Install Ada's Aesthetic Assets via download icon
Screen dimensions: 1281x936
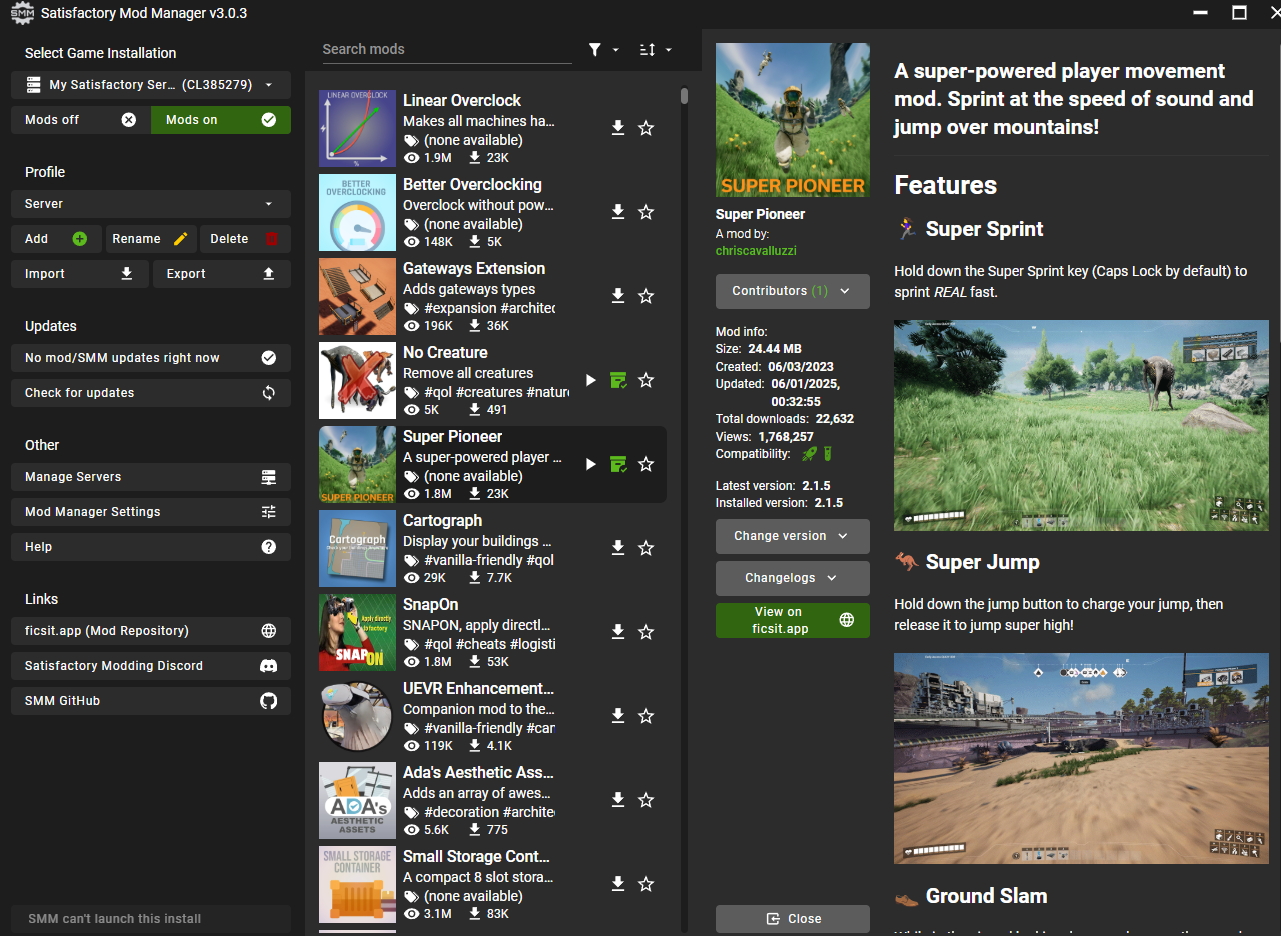coord(618,800)
